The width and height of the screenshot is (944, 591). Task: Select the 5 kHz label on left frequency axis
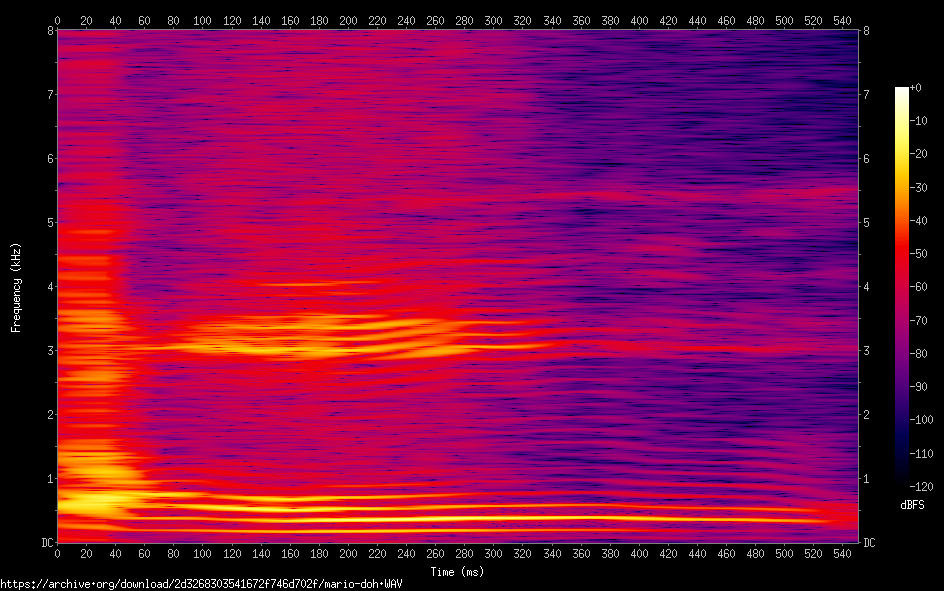[x=46, y=222]
